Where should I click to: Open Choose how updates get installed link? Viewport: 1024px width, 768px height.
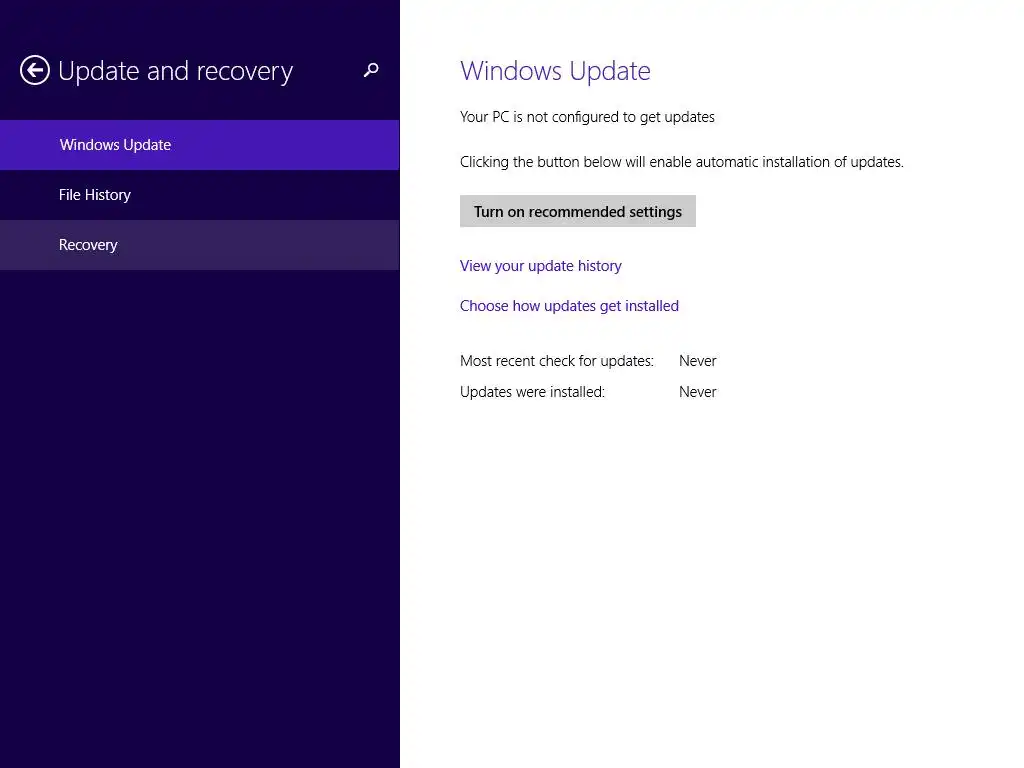pos(569,306)
